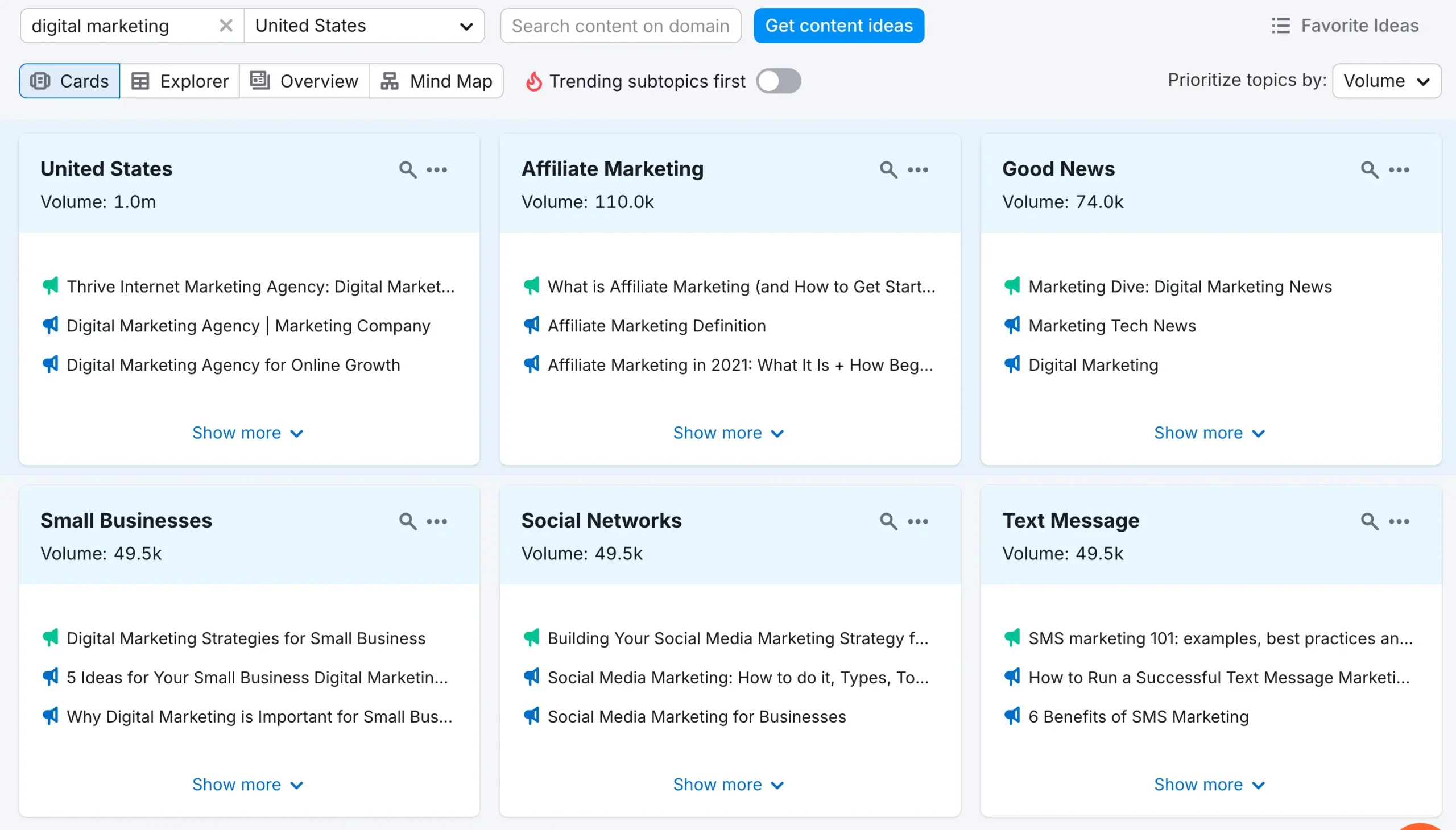This screenshot has height=830, width=1456.
Task: Switch to the Explorer view tab
Action: tap(180, 81)
